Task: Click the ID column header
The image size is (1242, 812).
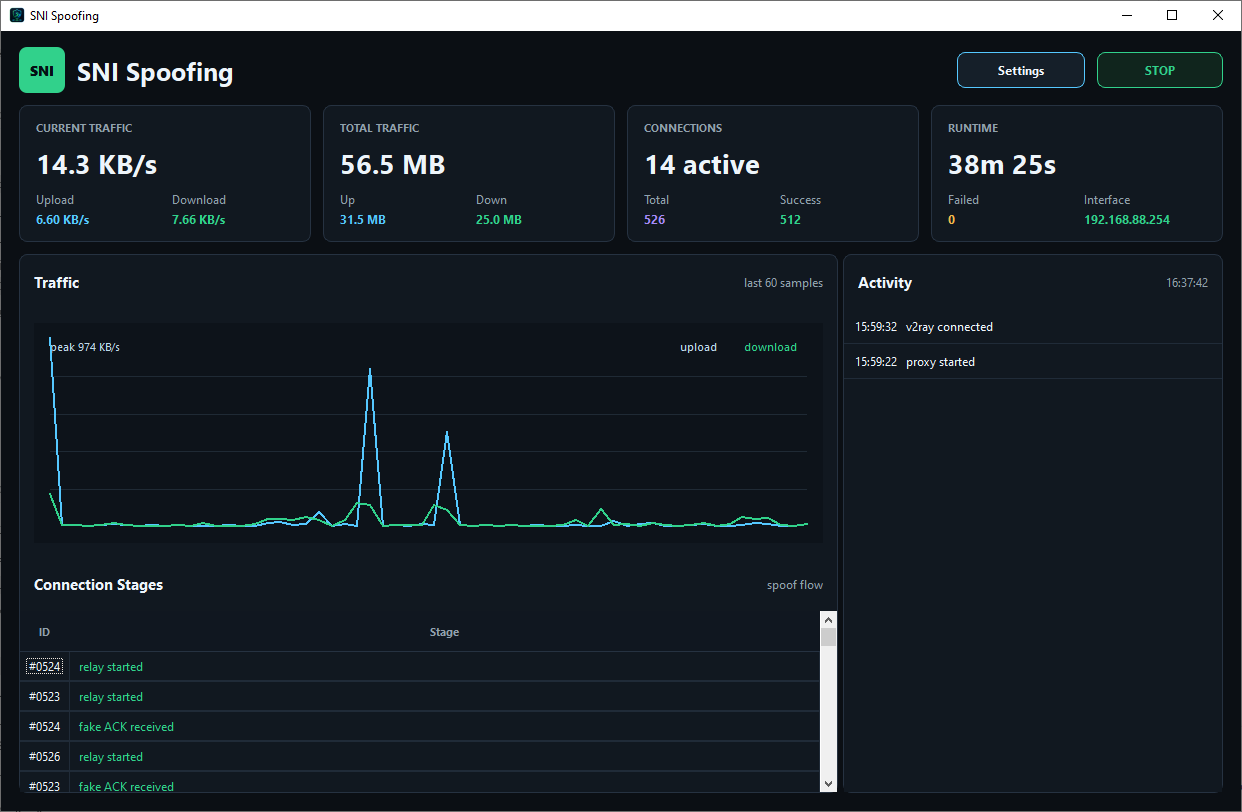Action: [44, 632]
